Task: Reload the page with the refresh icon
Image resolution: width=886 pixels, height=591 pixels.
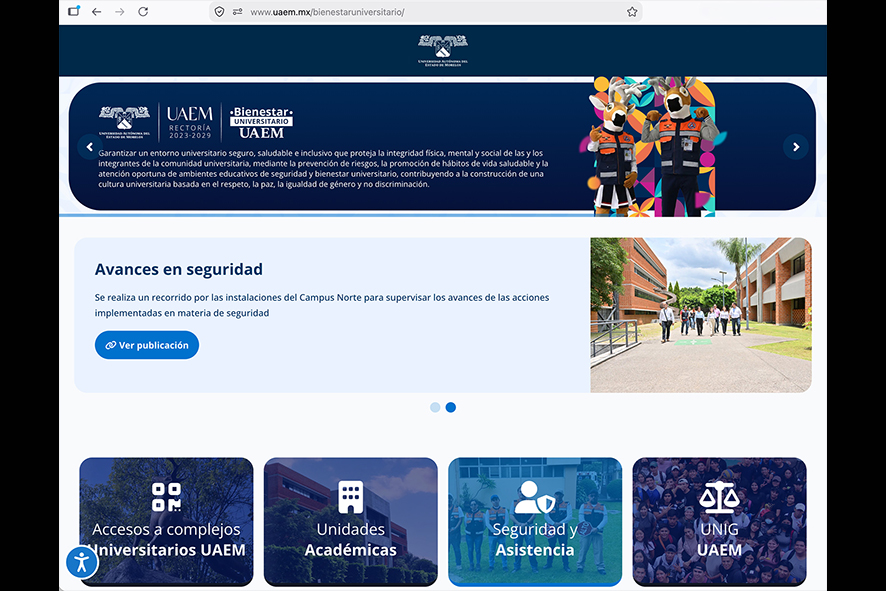Action: pyautogui.click(x=144, y=12)
